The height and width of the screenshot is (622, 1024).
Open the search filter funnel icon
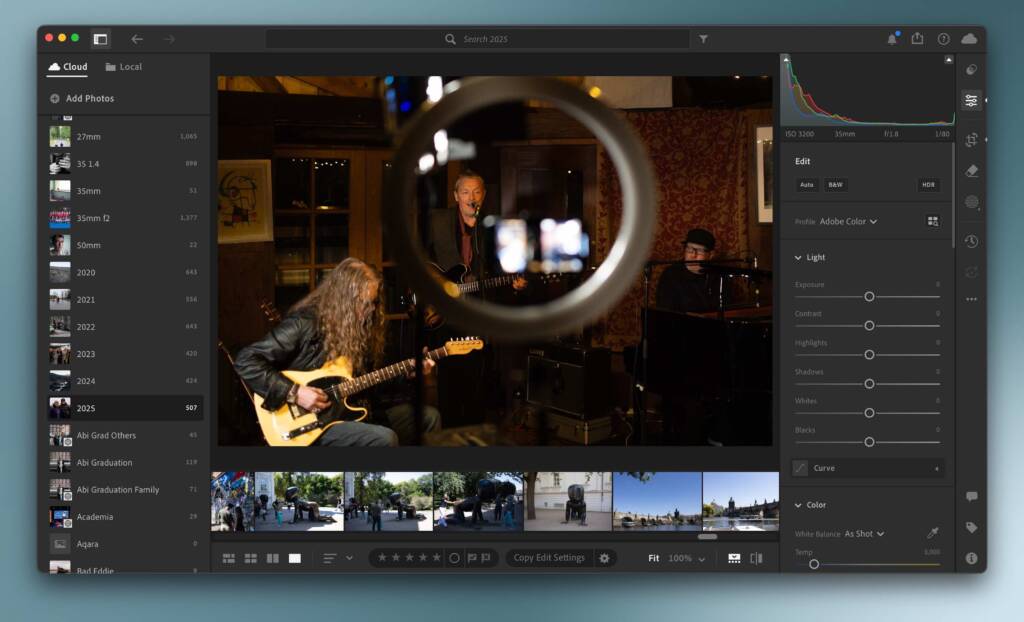[x=703, y=39]
